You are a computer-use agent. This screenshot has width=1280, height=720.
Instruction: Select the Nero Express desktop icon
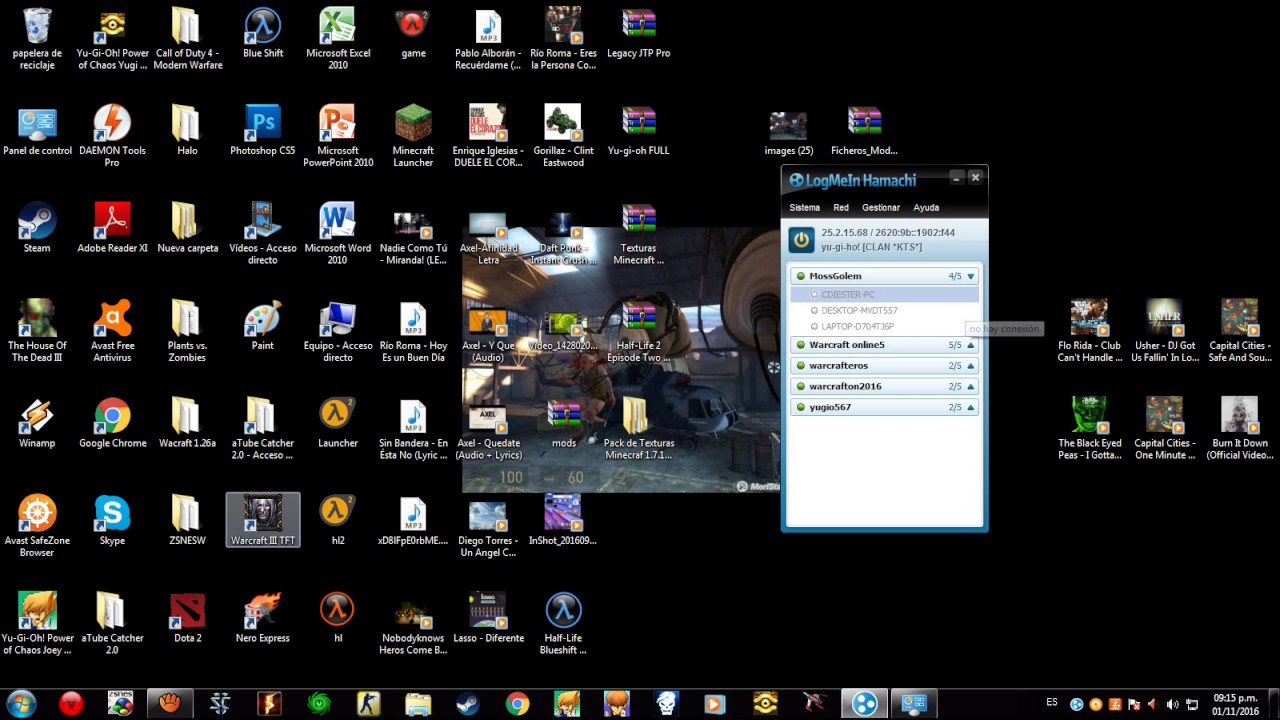pos(263,618)
